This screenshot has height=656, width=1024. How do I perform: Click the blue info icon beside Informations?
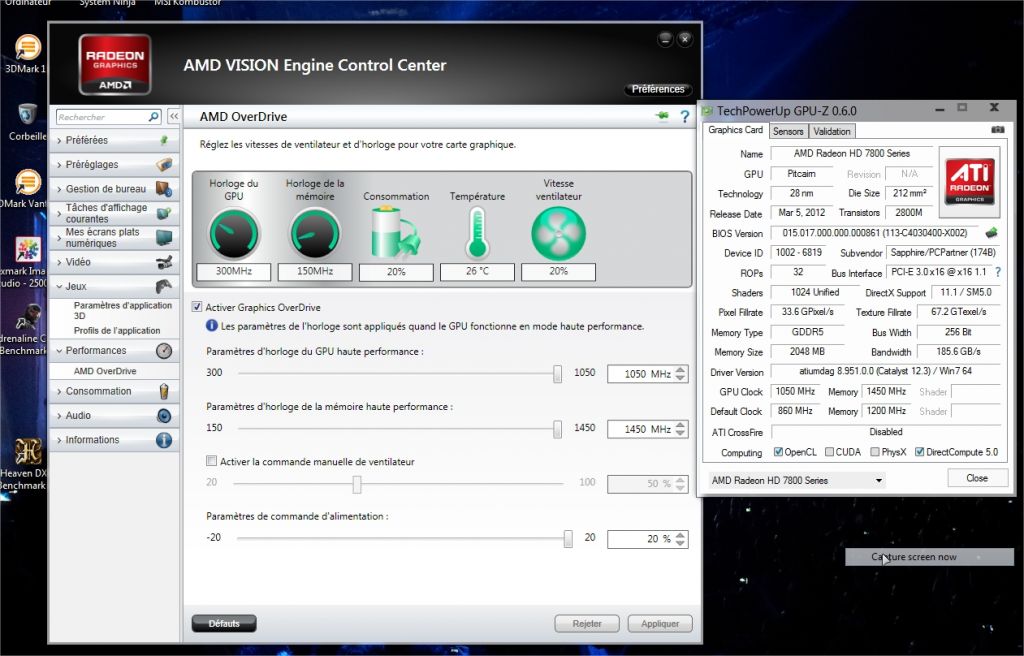[x=164, y=440]
